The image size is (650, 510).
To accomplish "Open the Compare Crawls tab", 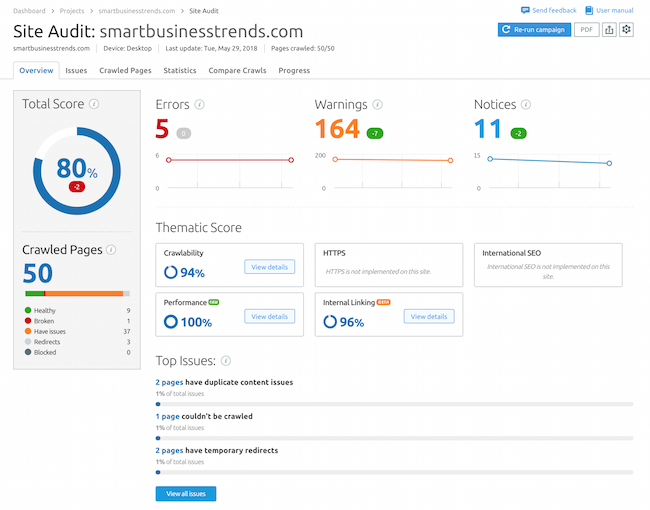I will click(237, 70).
